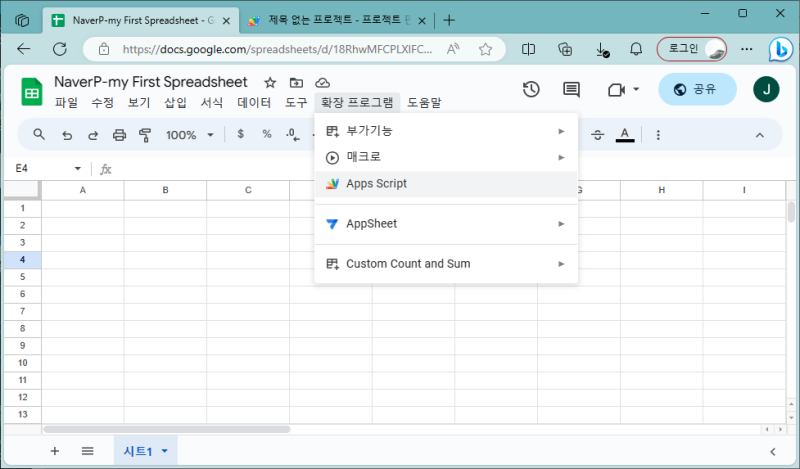Open the 서식 menu
The image size is (800, 469).
(211, 103)
